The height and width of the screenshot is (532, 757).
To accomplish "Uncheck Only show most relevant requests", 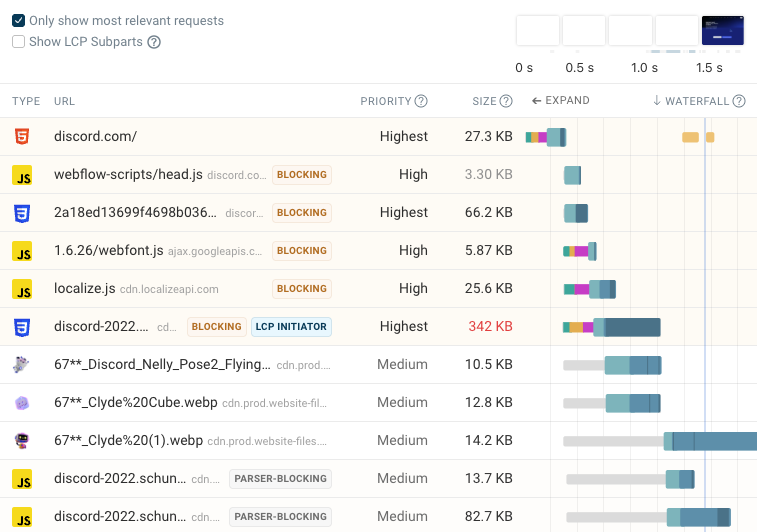I will click(x=19, y=21).
